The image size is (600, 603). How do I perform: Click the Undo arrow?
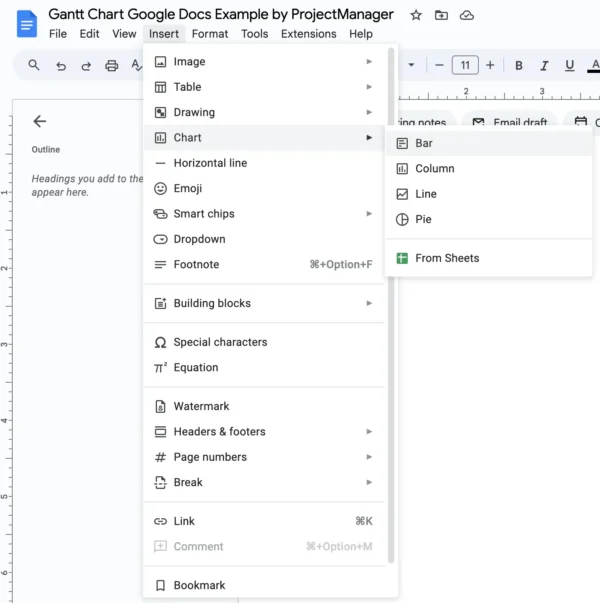[x=61, y=66]
